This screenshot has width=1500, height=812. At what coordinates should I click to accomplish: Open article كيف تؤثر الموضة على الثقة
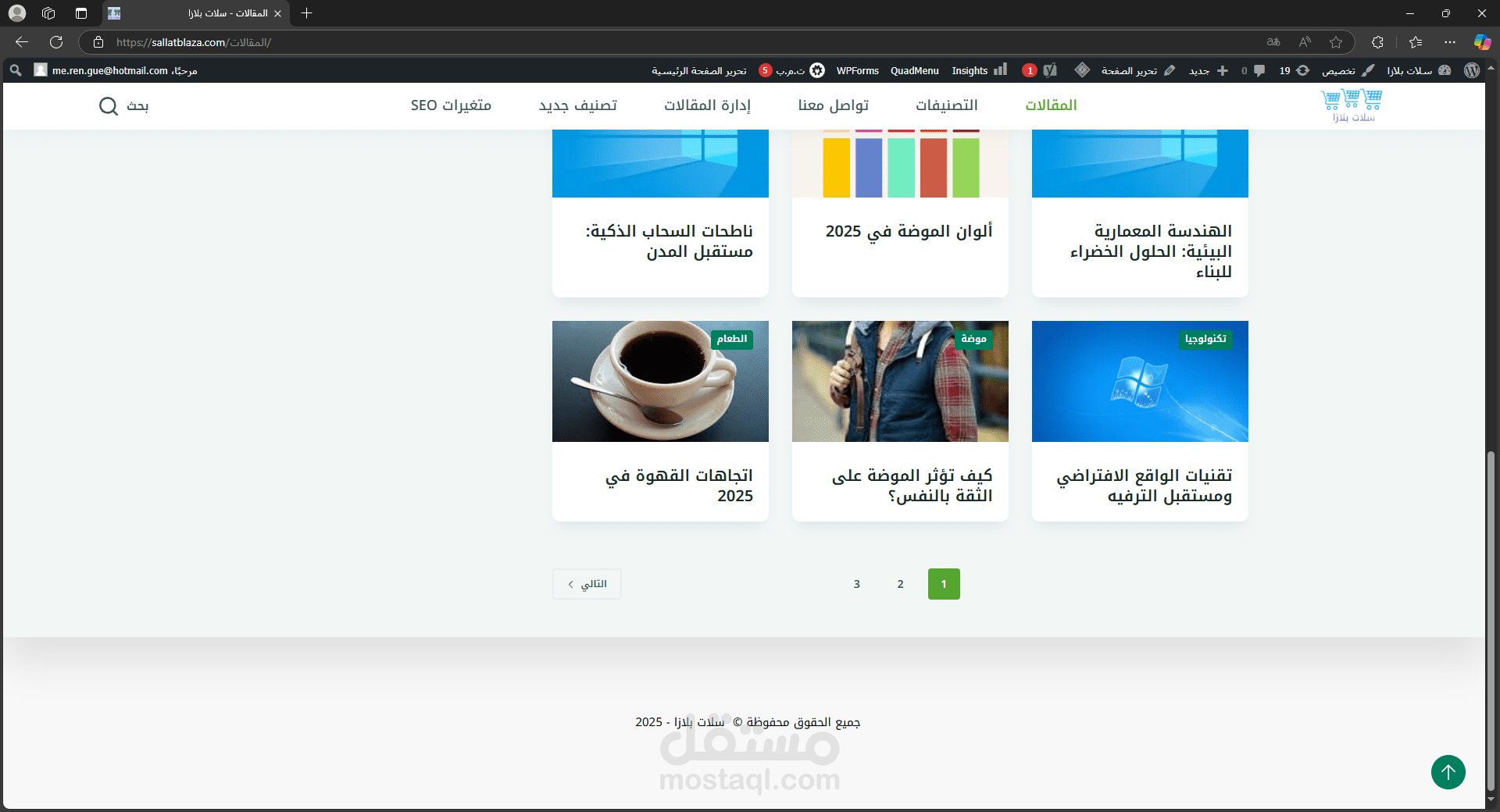(x=912, y=486)
